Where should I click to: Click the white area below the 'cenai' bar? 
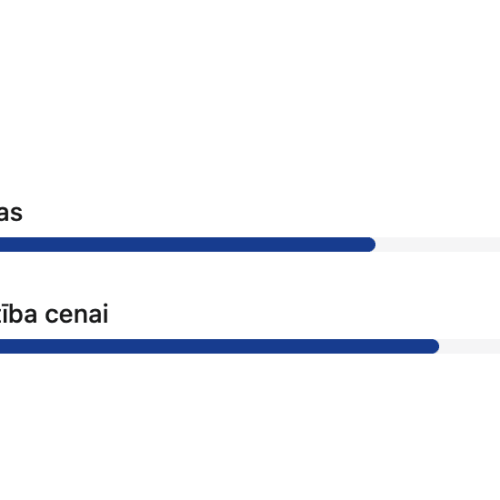(250, 427)
